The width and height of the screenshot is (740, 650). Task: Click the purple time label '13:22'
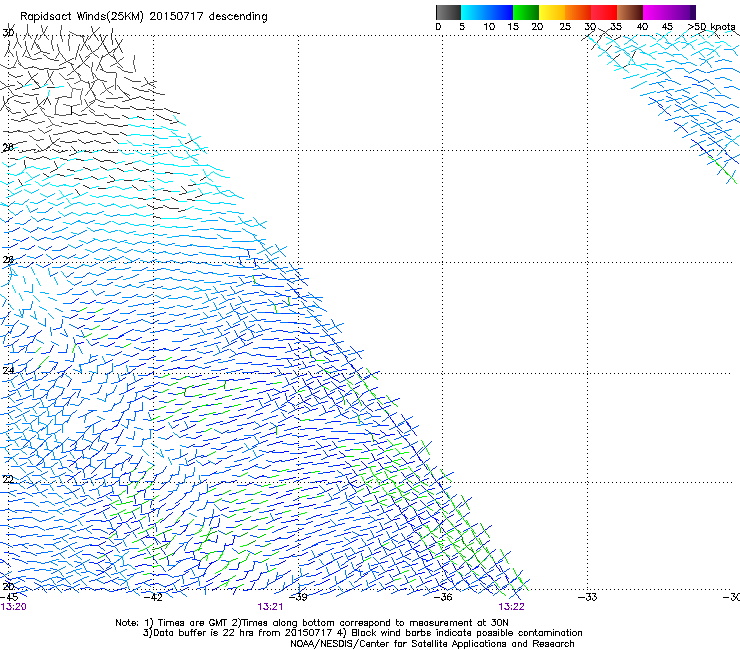pyautogui.click(x=512, y=607)
